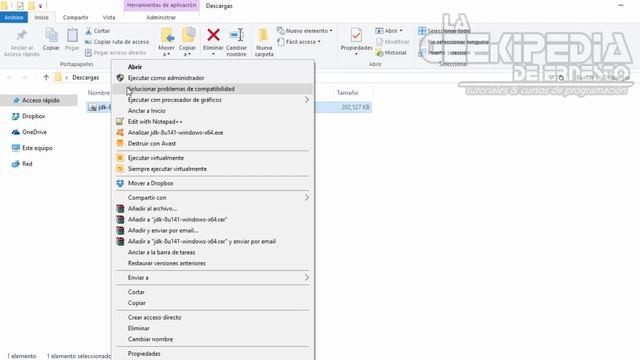Image resolution: width=640 pixels, height=360 pixels.
Task: Choose Anclar a Inicio
Action: pyautogui.click(x=213, y=111)
